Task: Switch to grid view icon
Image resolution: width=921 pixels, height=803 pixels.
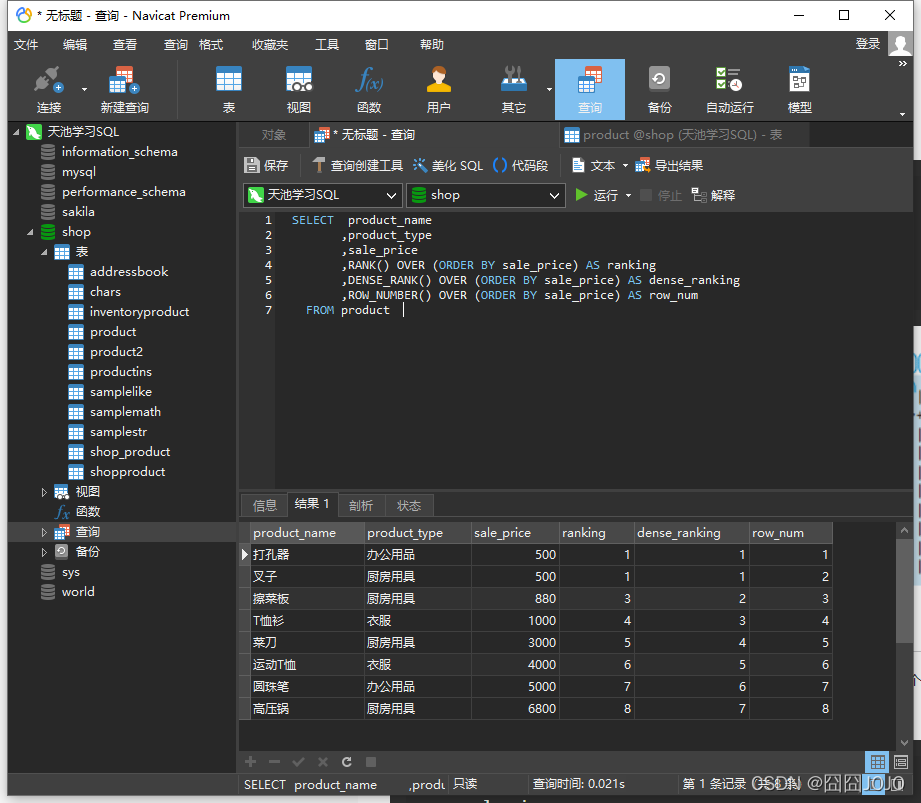Action: 878,762
